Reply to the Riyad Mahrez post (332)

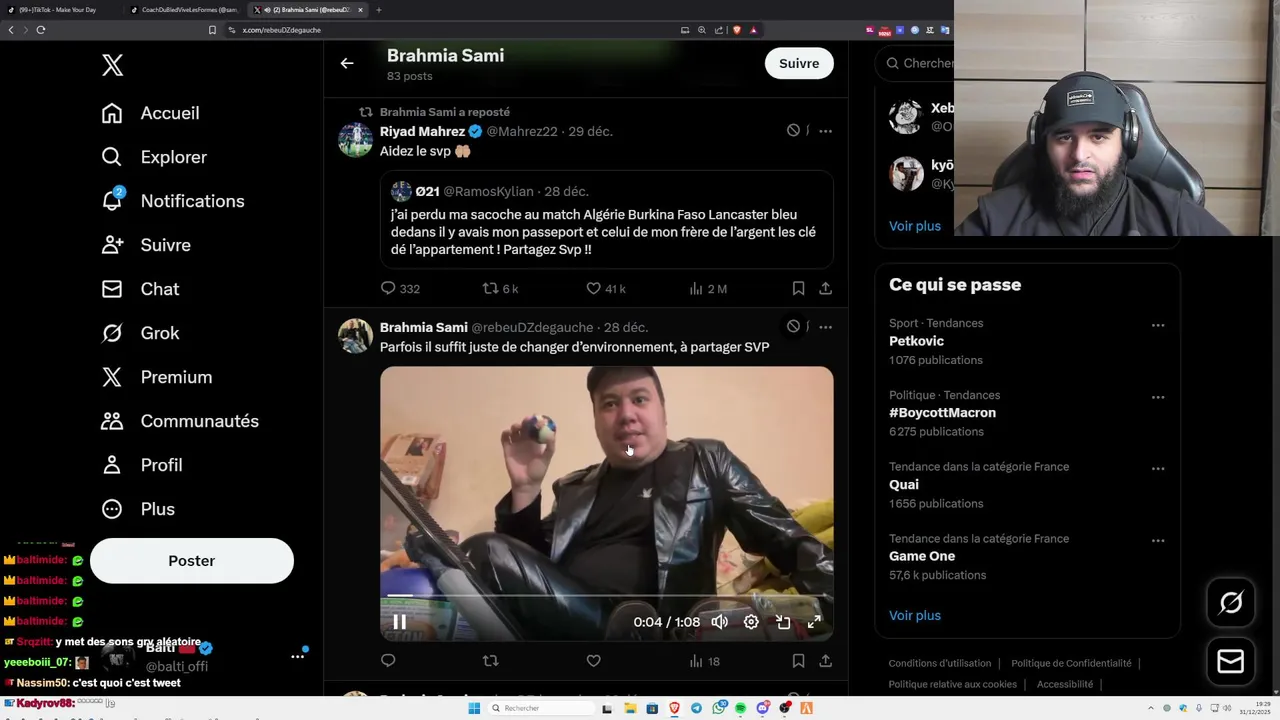[400, 288]
